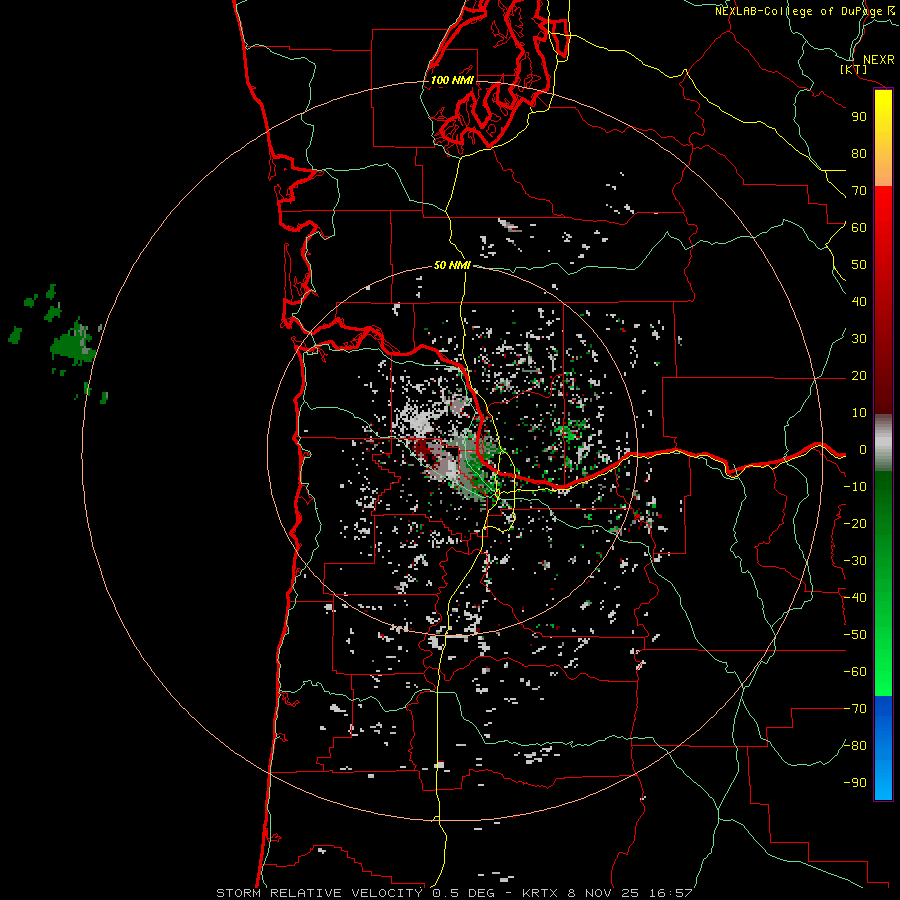Click the KT units label above the scale
The width and height of the screenshot is (900, 900).
854,69
